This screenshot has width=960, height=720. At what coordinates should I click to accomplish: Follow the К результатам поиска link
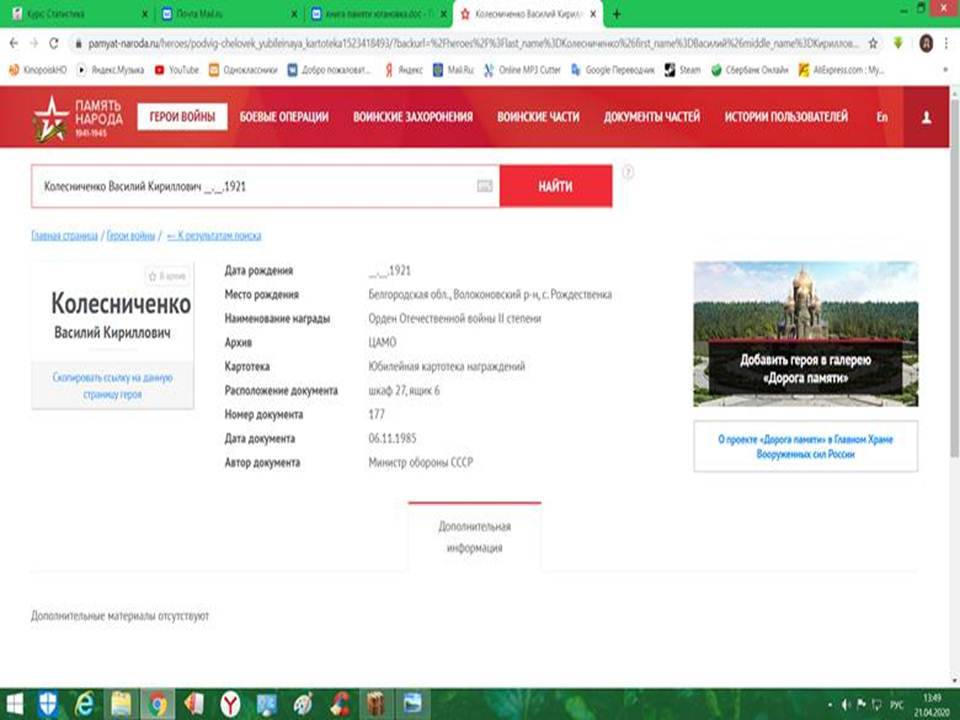[x=214, y=236]
